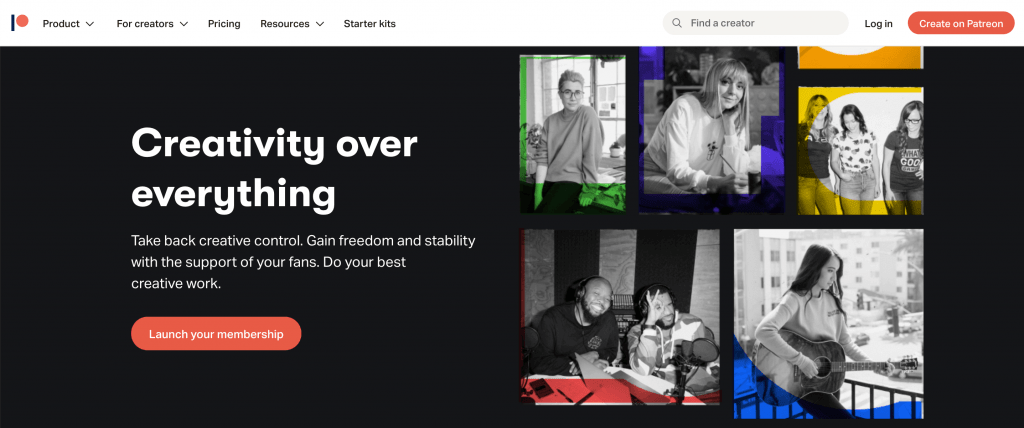Click the Take back creative control paragraph
This screenshot has height=428, width=1024.
pos(303,262)
